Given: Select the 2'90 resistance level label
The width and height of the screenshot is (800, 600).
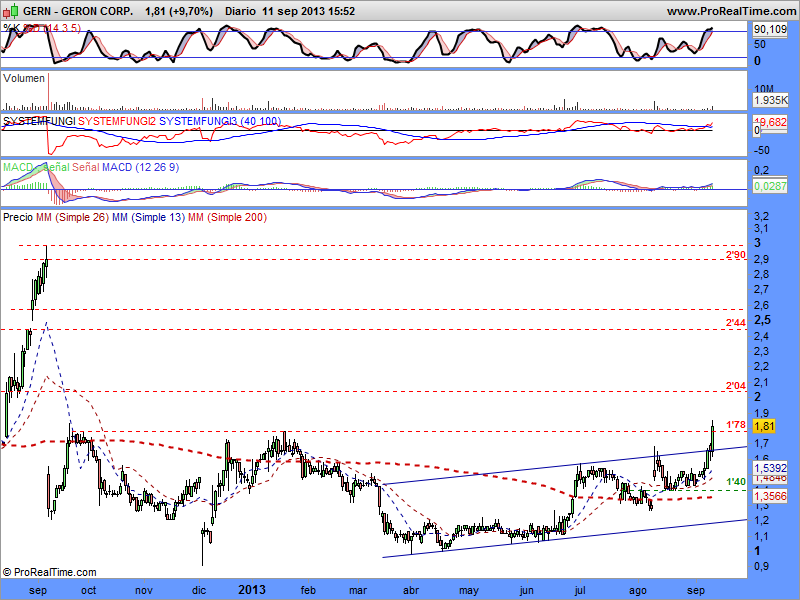Looking at the screenshot, I should [736, 255].
